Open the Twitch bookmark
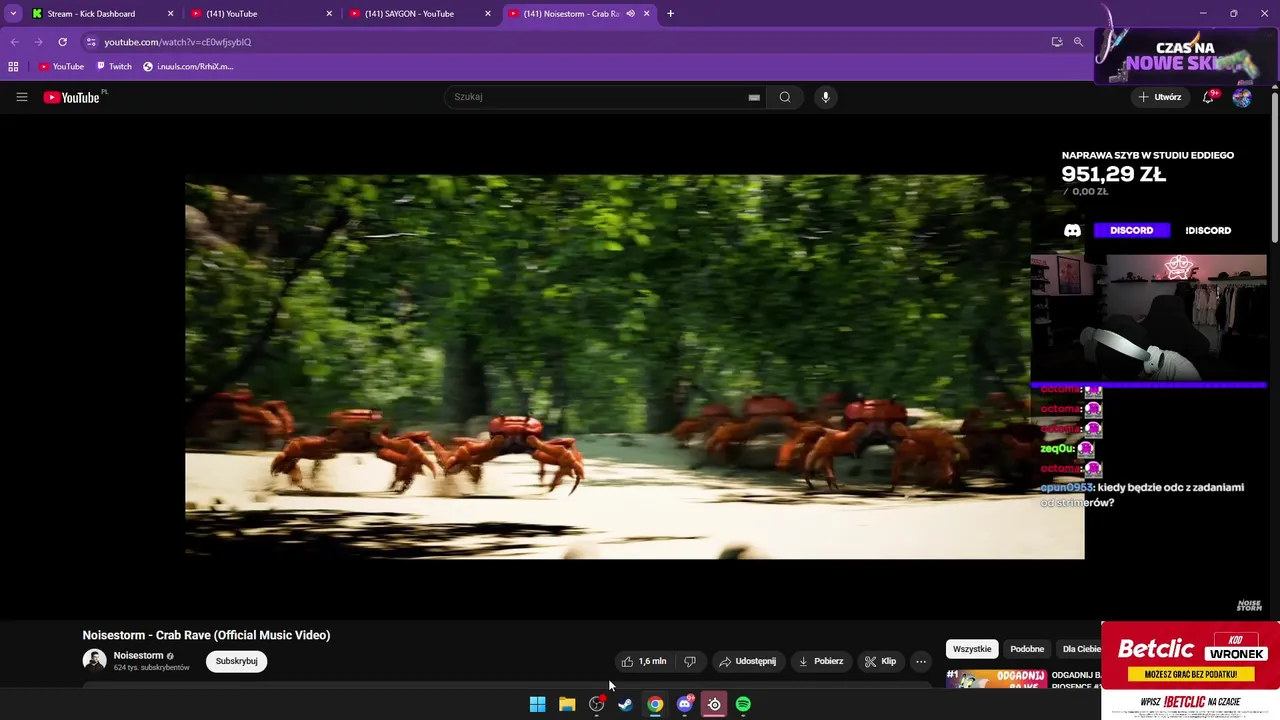 [114, 66]
